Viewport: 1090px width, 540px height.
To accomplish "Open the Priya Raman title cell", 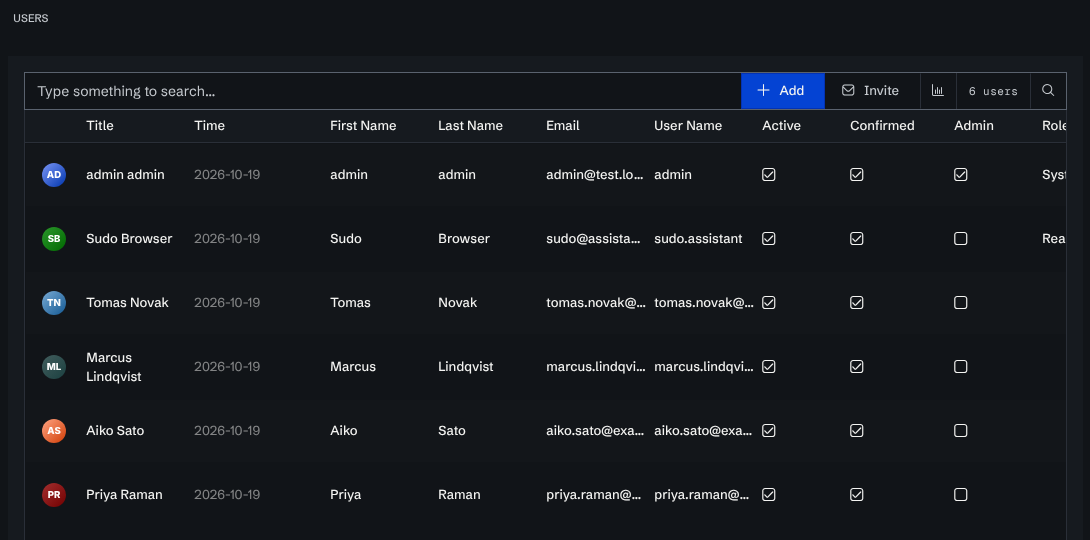I will tap(124, 494).
